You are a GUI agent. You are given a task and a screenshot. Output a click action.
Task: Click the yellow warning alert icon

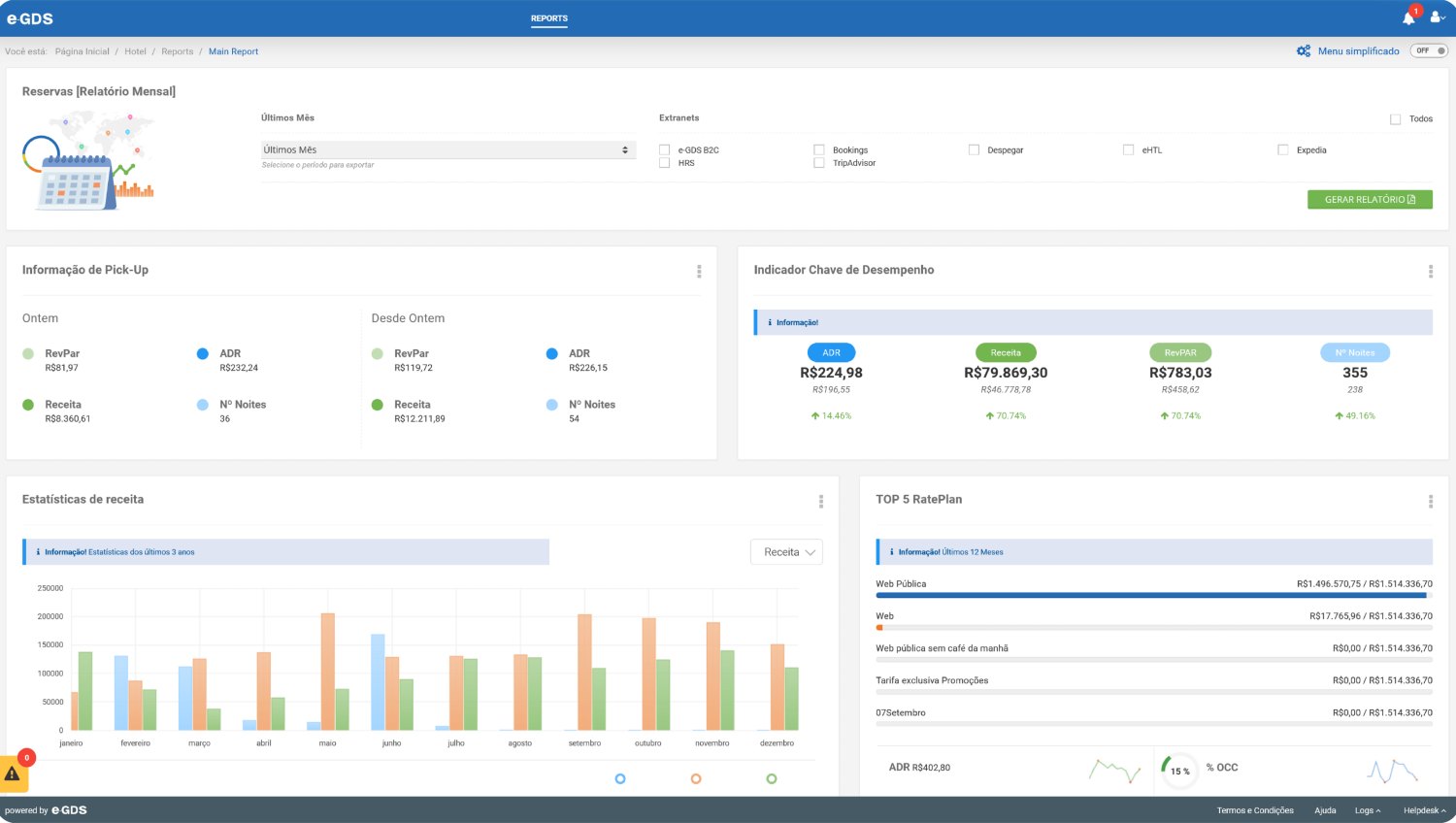[13, 774]
